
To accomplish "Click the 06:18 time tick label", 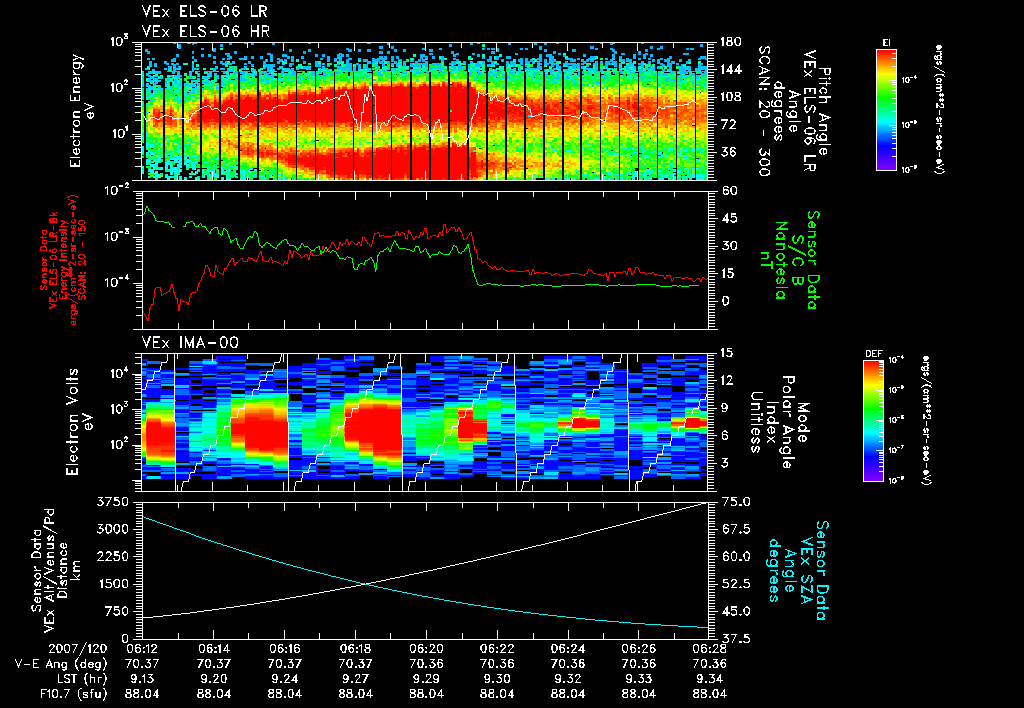I will (355, 647).
